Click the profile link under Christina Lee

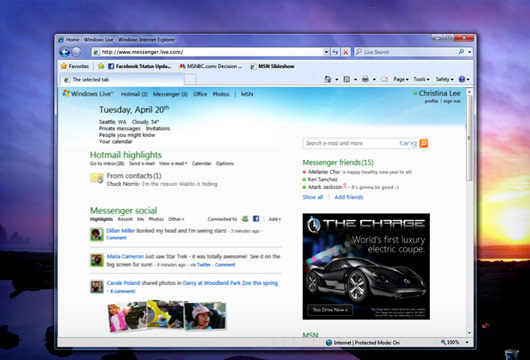pyautogui.click(x=431, y=101)
